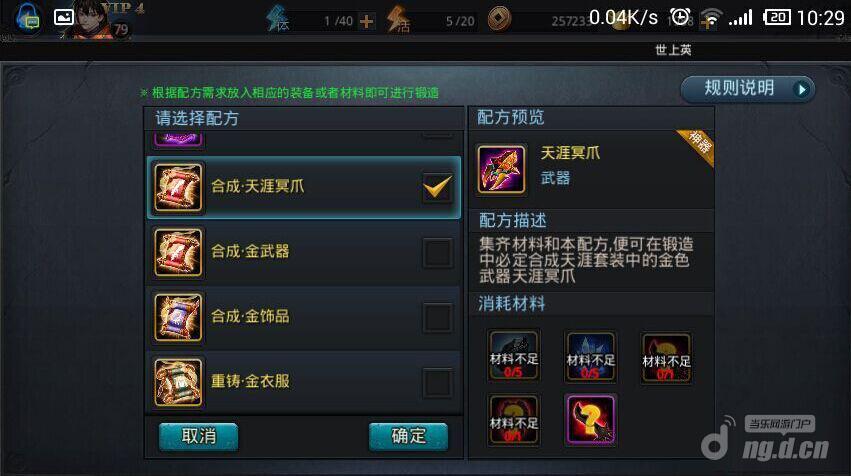Viewport: 851px width, 476px height.
Task: Check the 合成·金武器 checkbox
Action: point(437,253)
